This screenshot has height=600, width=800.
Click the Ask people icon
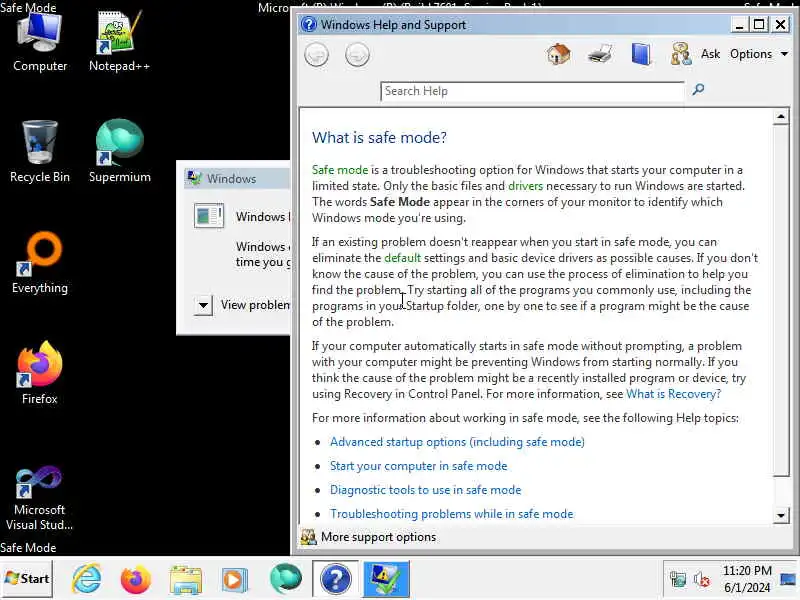click(681, 54)
